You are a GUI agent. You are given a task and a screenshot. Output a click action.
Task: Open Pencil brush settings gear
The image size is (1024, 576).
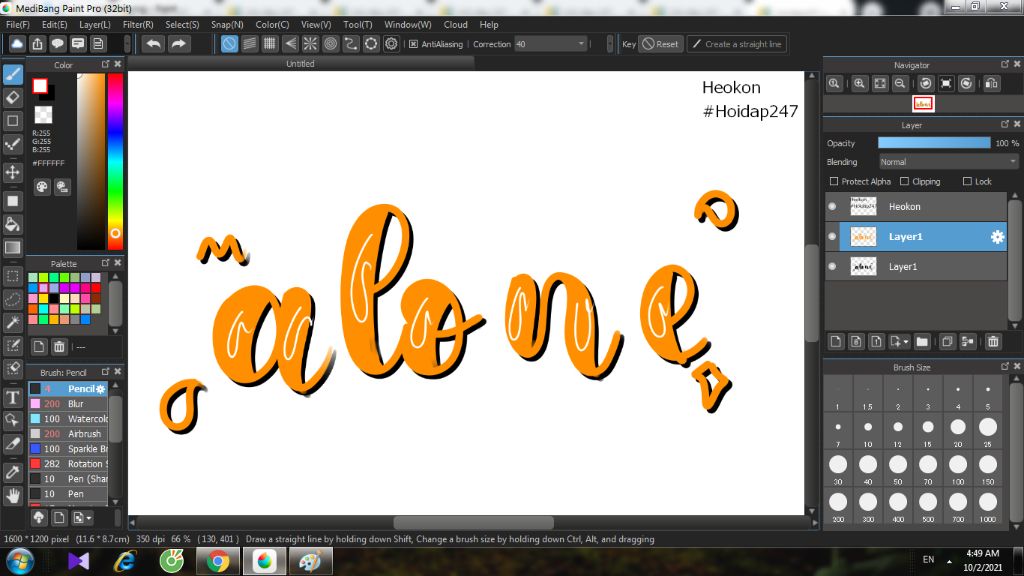point(101,389)
